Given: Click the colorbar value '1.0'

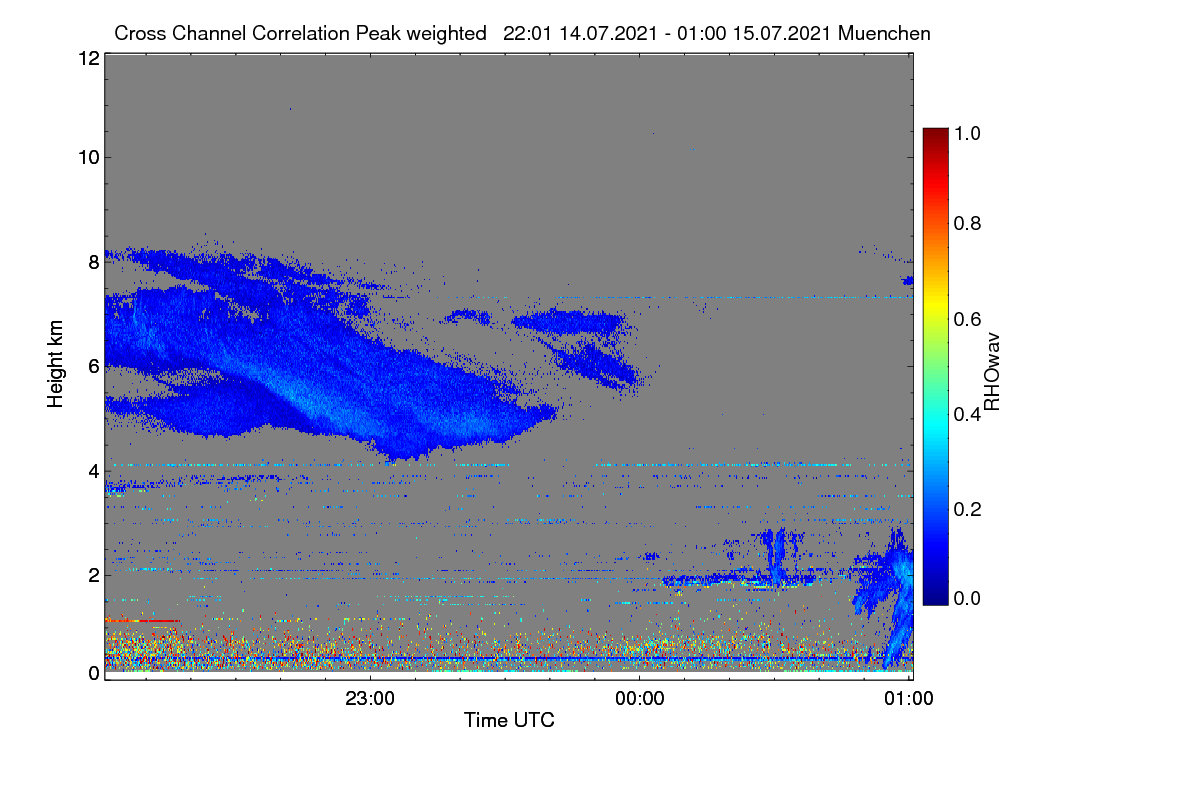Looking at the screenshot, I should pyautogui.click(x=969, y=132).
